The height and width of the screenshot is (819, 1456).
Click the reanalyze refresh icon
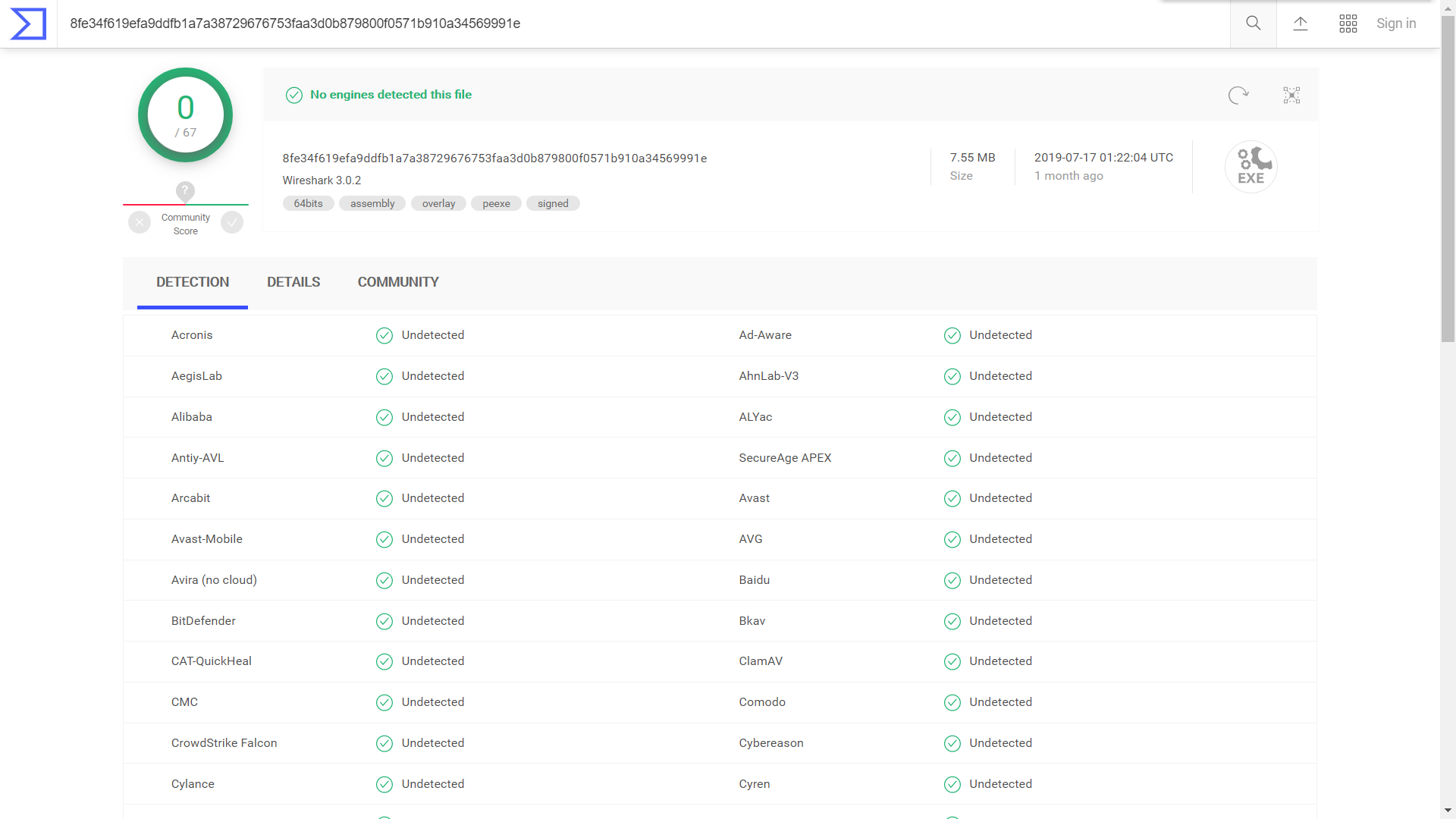pyautogui.click(x=1238, y=95)
